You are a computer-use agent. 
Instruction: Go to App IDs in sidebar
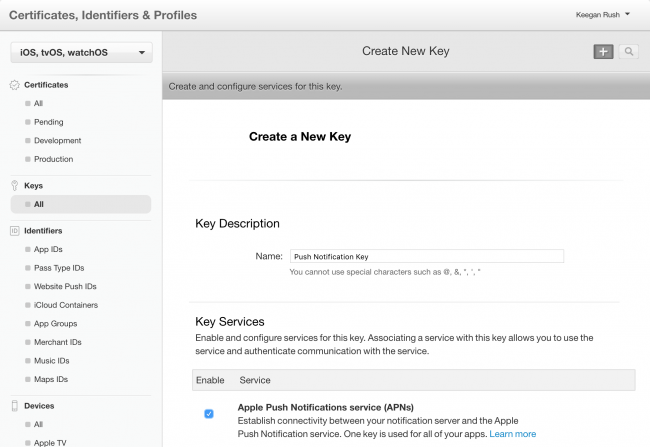click(x=48, y=249)
